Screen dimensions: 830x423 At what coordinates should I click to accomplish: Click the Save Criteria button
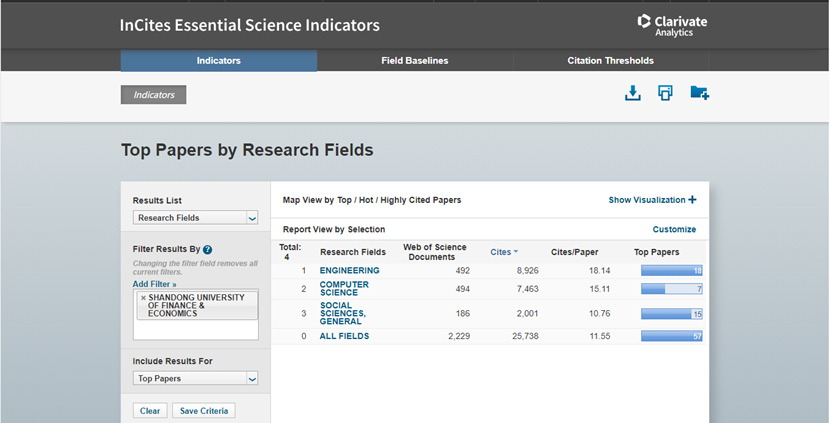point(204,411)
